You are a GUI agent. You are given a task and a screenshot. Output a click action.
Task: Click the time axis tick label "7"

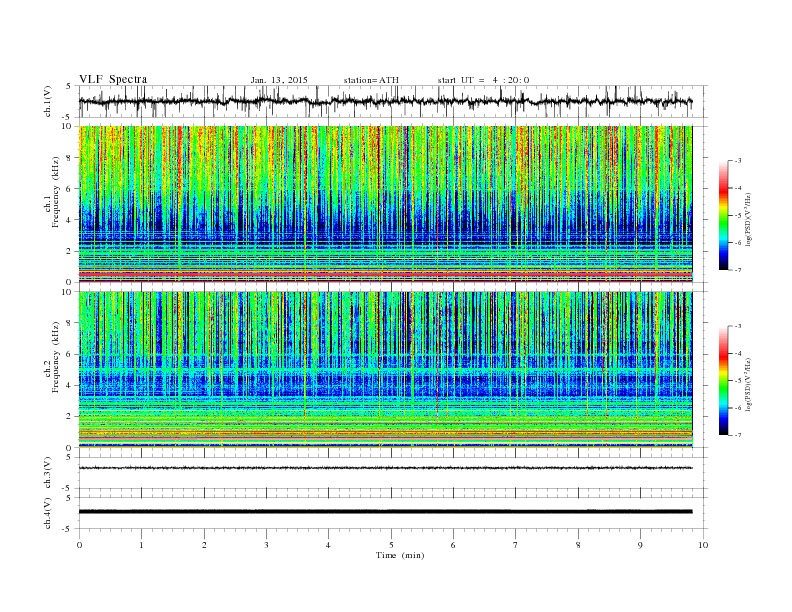tap(516, 545)
